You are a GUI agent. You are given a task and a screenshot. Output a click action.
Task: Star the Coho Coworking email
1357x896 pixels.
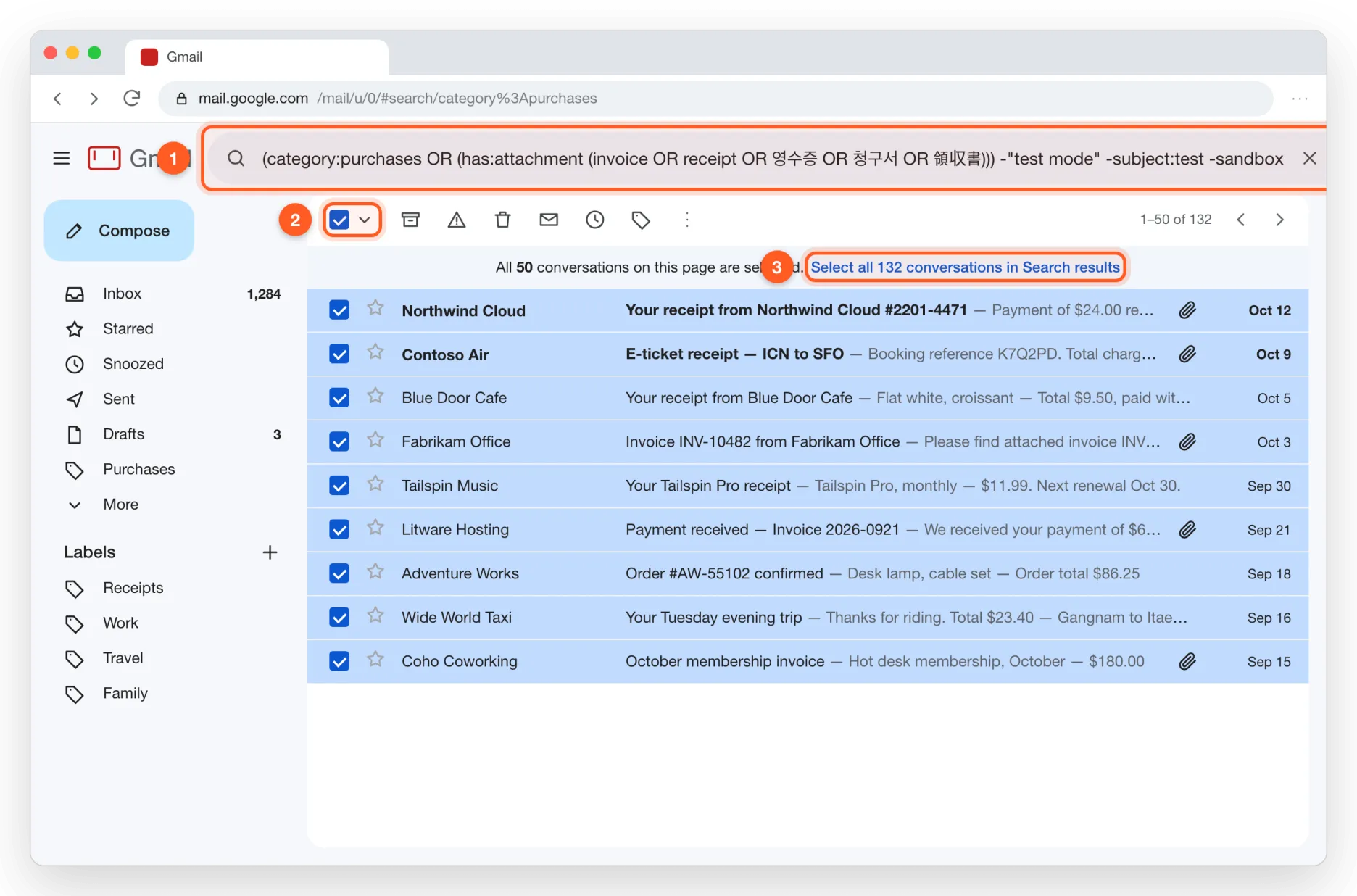(x=375, y=660)
